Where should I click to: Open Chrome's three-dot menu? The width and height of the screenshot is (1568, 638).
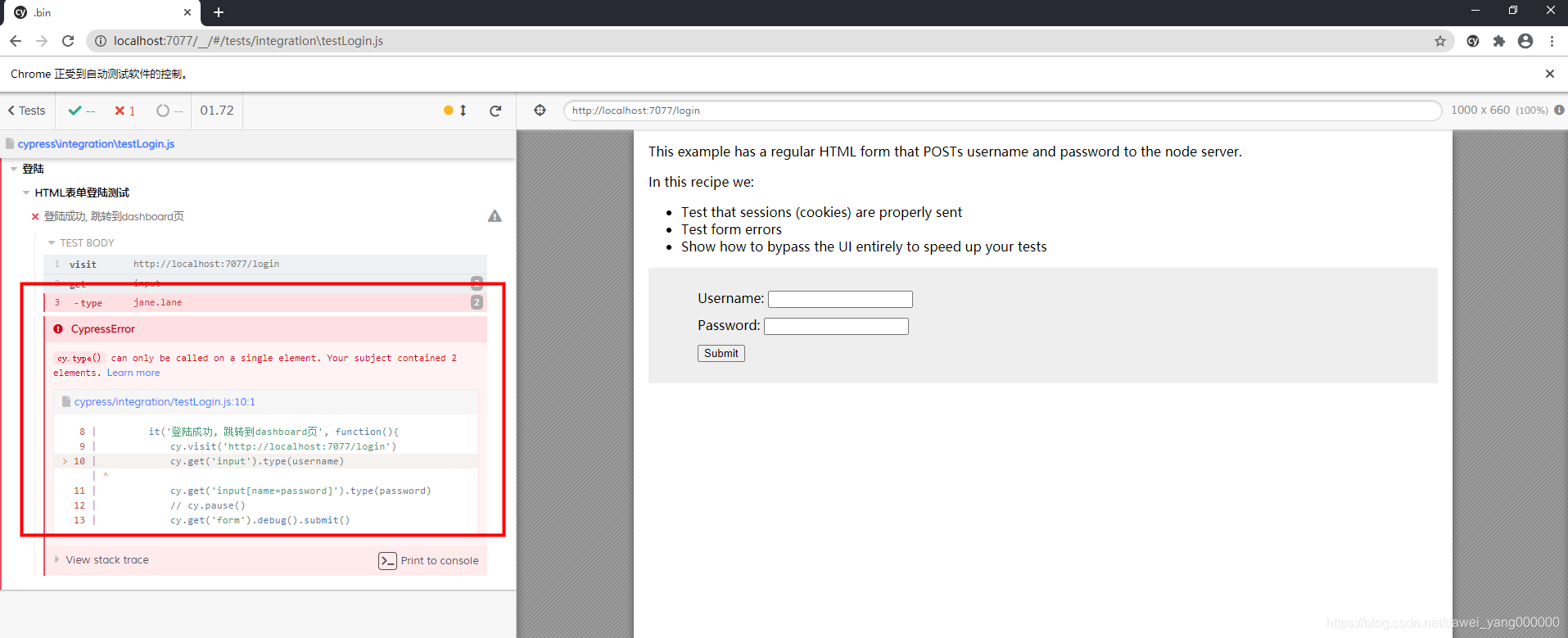[x=1552, y=41]
